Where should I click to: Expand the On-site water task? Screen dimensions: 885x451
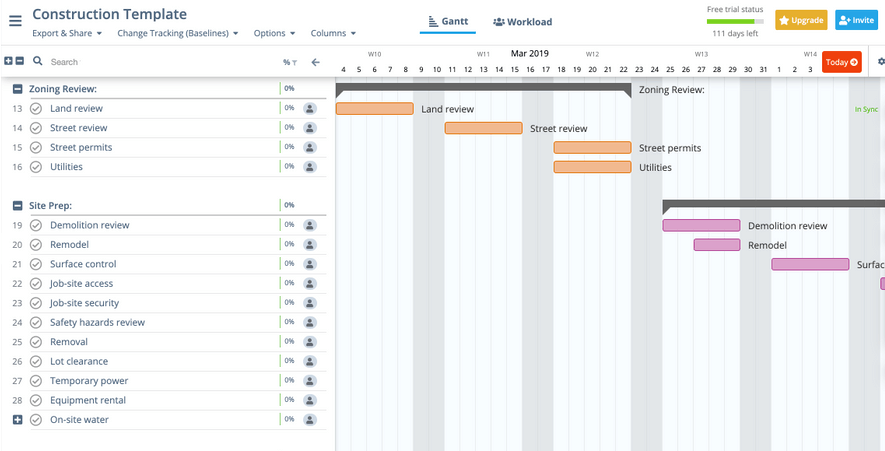17,420
